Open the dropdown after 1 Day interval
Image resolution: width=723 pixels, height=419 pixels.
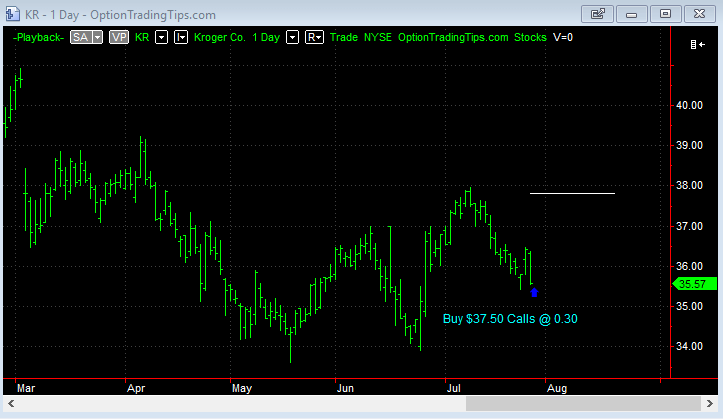pyautogui.click(x=292, y=37)
